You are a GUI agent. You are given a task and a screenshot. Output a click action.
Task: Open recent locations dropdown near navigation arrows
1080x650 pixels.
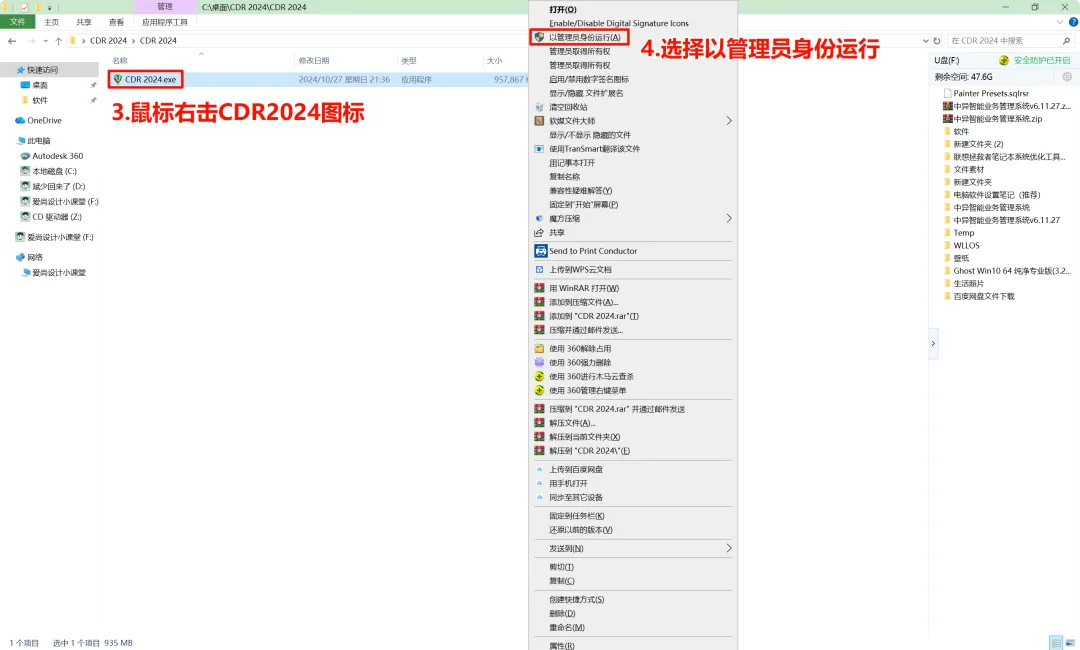[45, 41]
